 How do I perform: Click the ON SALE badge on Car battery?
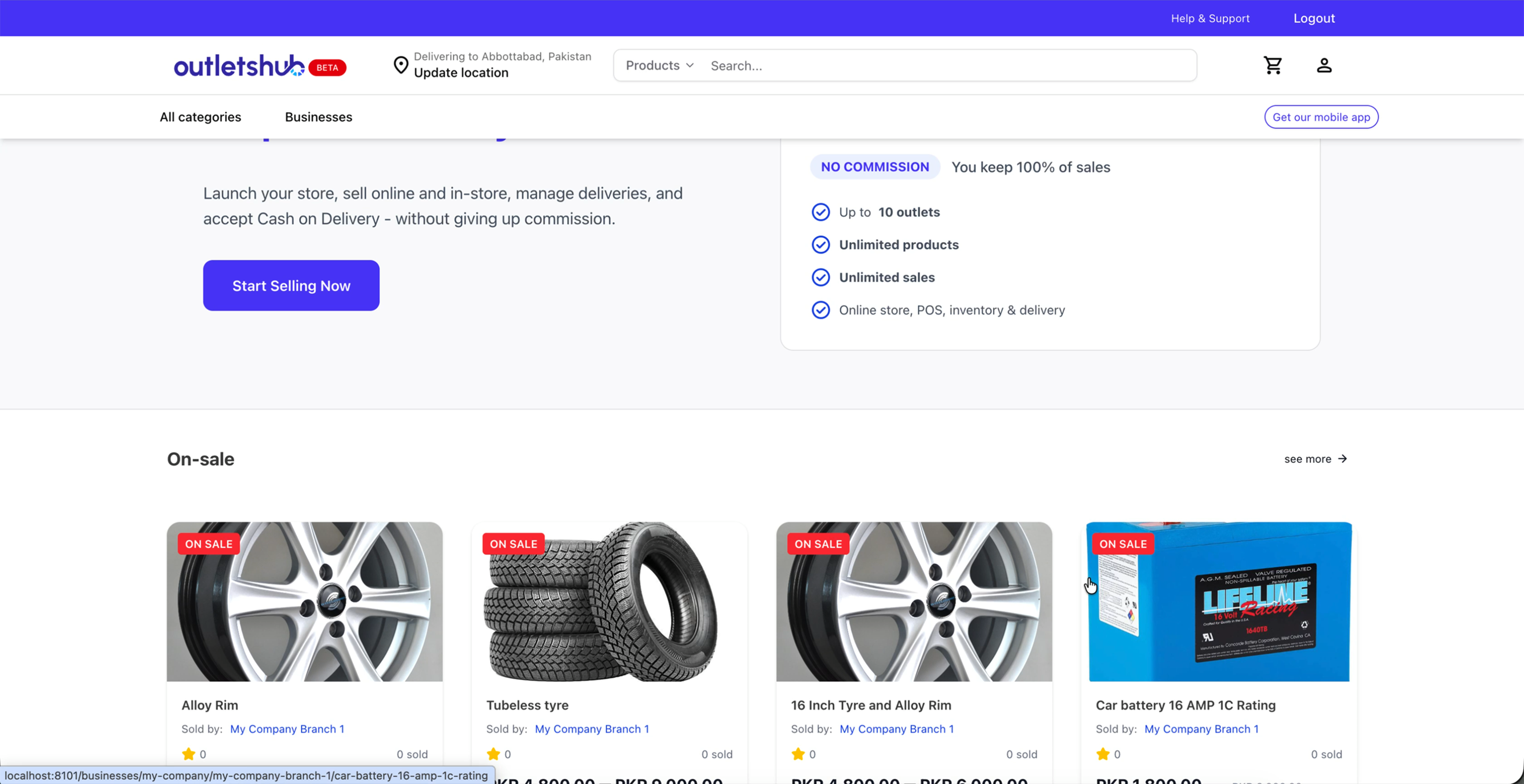pos(1122,544)
